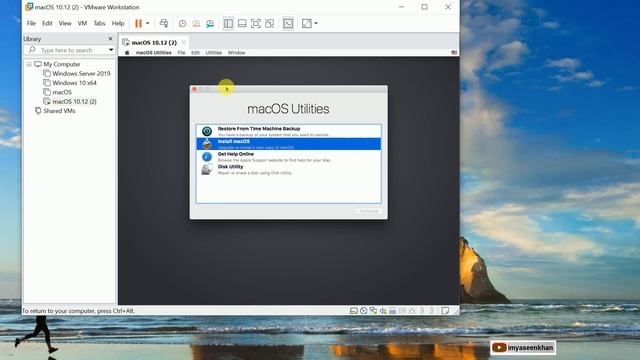
Task: Click the Disk Utility drive icon
Action: click(207, 169)
